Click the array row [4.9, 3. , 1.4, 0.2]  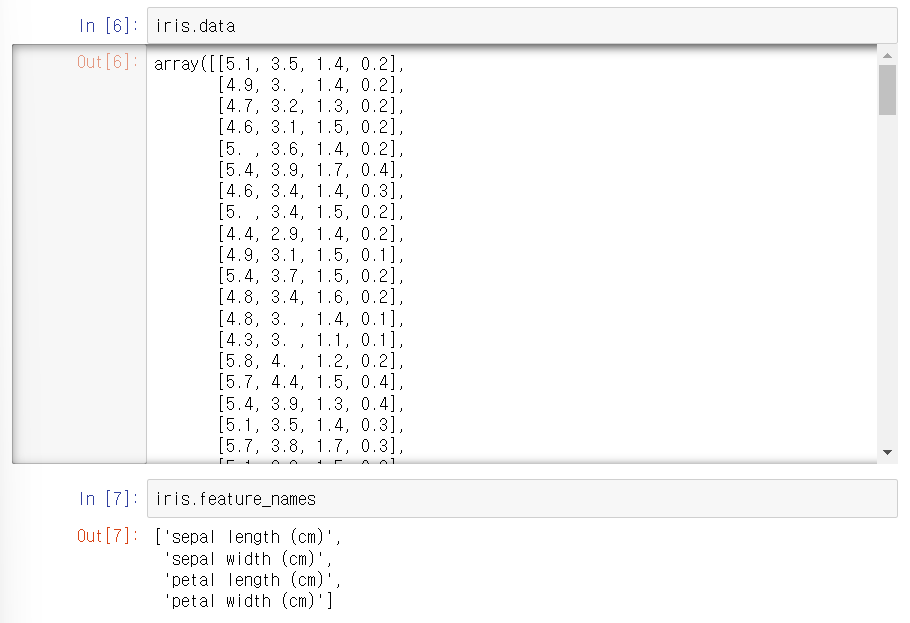click(310, 85)
